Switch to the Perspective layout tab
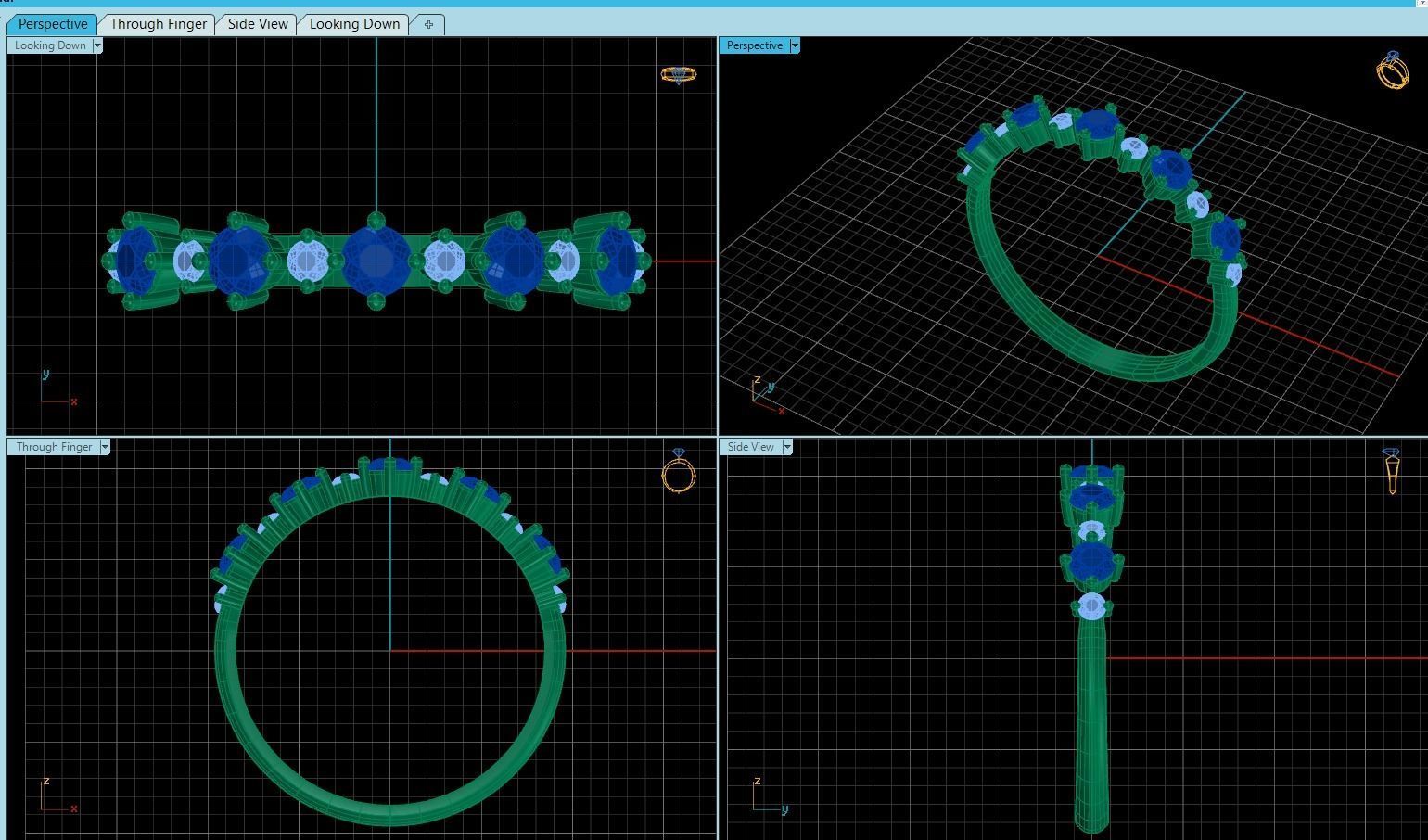The width and height of the screenshot is (1428, 840). (x=53, y=24)
